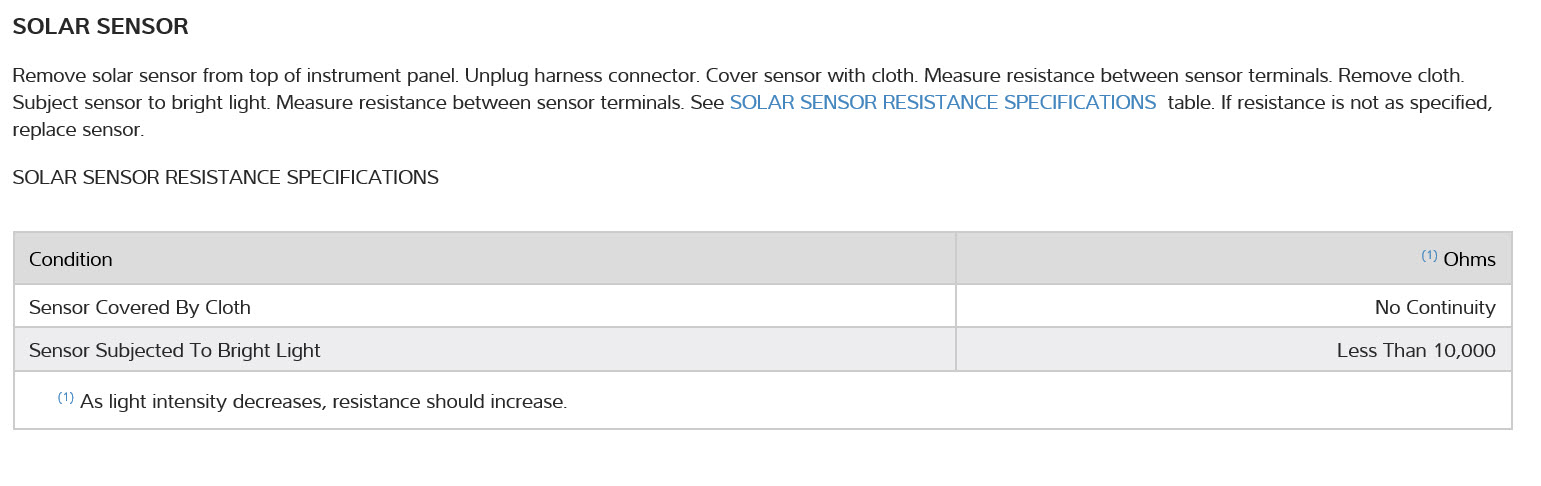The width and height of the screenshot is (1541, 486).
Task: Click footnote marker (1) beside Ohms header
Action: click(x=1429, y=256)
